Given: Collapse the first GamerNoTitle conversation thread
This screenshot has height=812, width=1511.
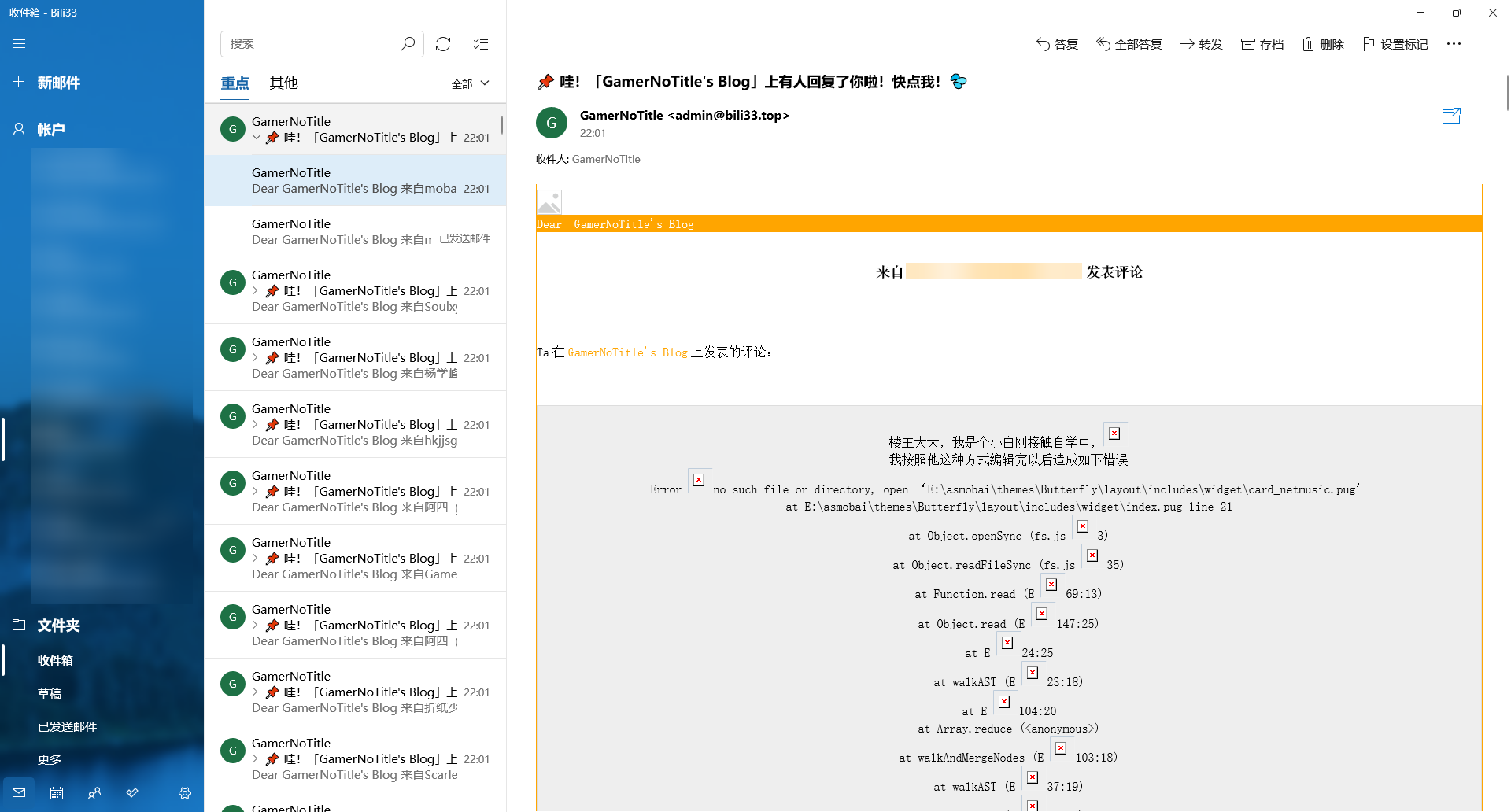Looking at the screenshot, I should tap(257, 138).
